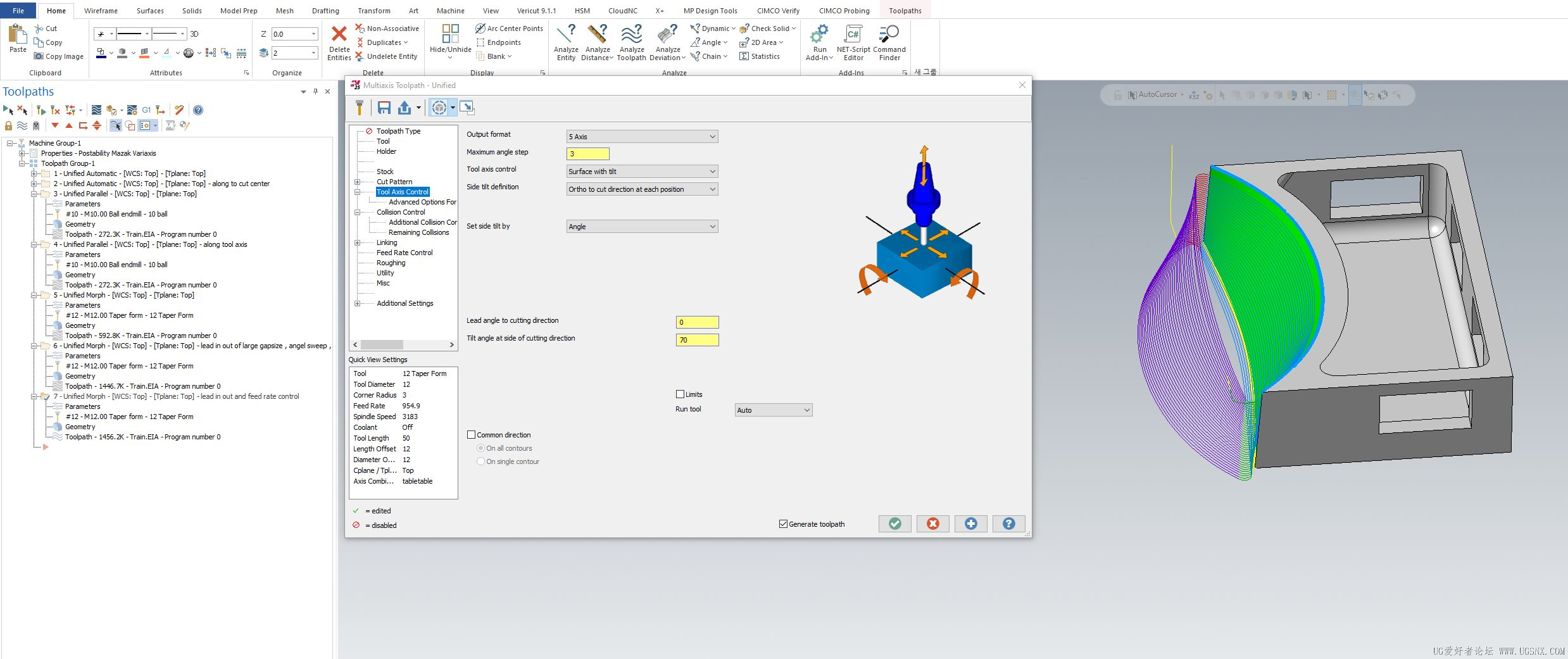Click the red cancel X button in dialog

tap(932, 524)
